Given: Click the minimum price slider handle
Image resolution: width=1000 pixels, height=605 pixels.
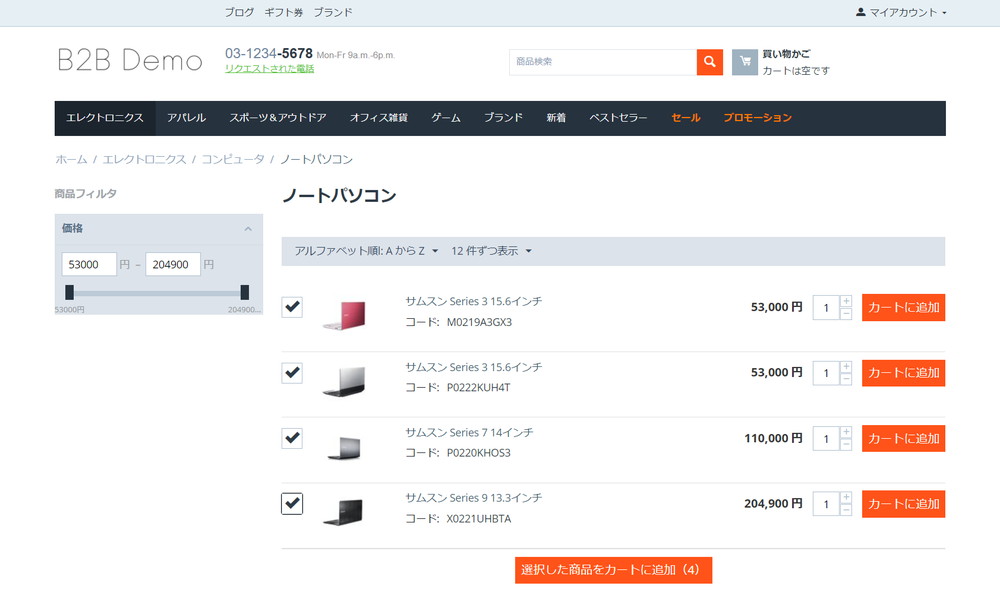Looking at the screenshot, I should (70, 293).
